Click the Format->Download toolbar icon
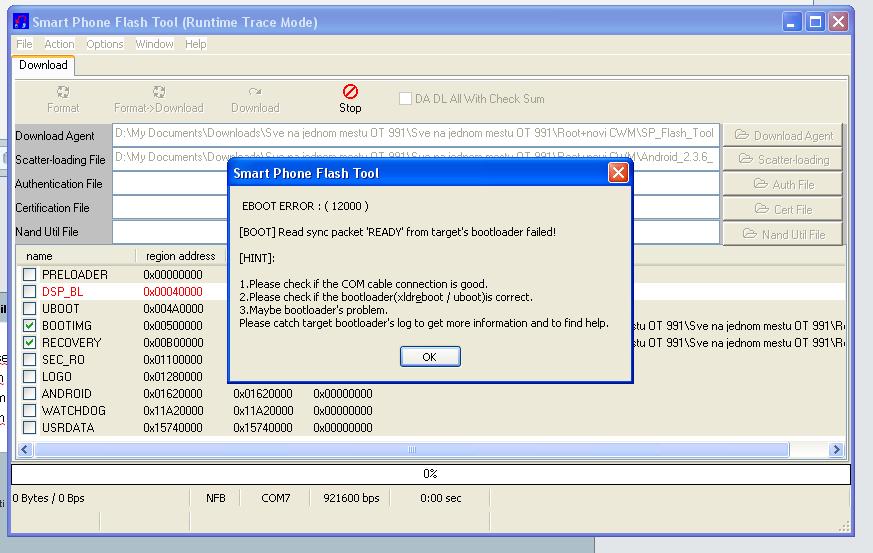This screenshot has width=873, height=553. point(159,92)
